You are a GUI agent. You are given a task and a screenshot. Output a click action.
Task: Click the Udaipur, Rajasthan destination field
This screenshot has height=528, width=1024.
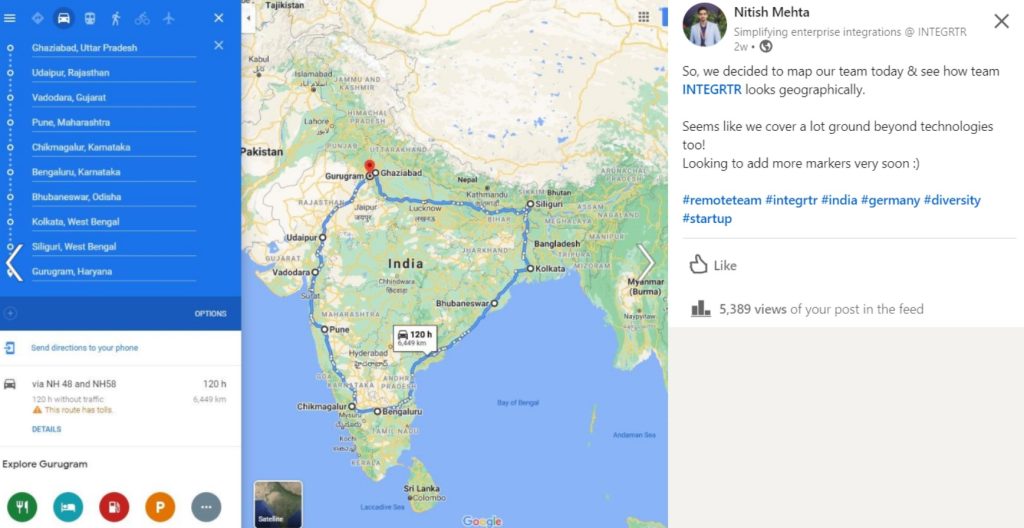[x=114, y=73]
